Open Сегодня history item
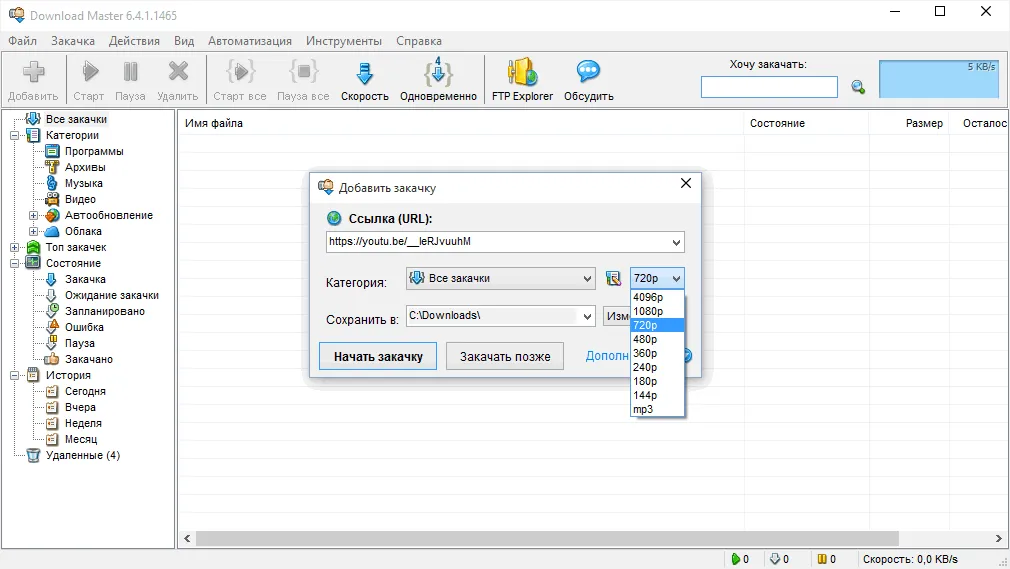This screenshot has height=569, width=1010. [85, 391]
